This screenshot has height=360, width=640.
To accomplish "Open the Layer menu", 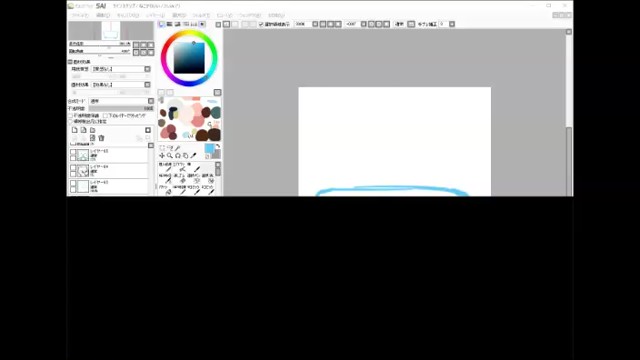I will 156,15.
